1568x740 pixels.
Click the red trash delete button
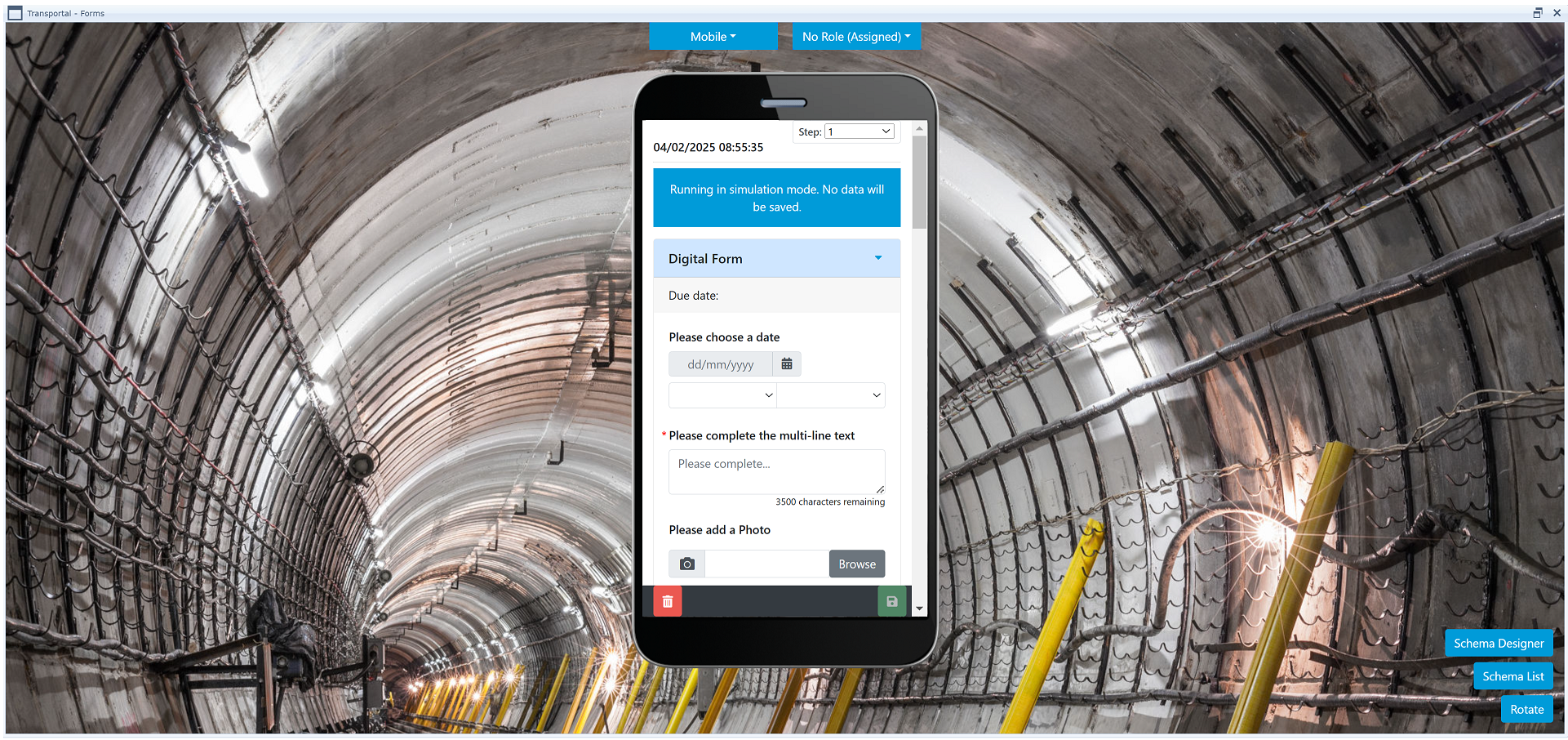pos(668,602)
